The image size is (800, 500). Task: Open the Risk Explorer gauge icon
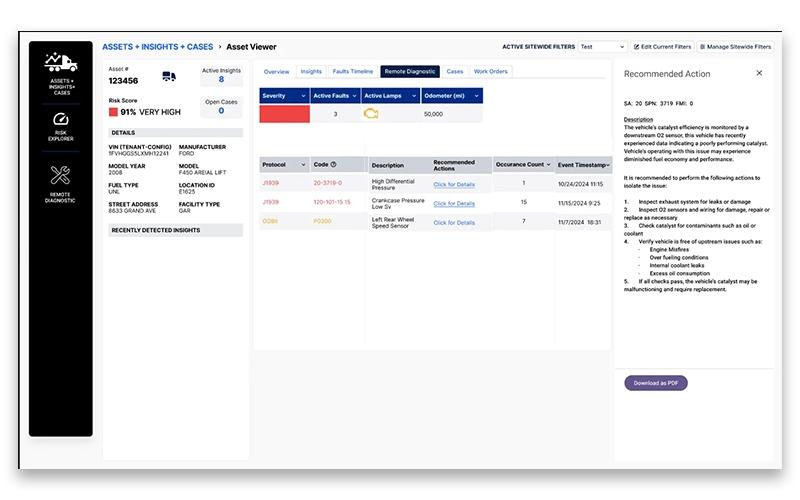61,119
